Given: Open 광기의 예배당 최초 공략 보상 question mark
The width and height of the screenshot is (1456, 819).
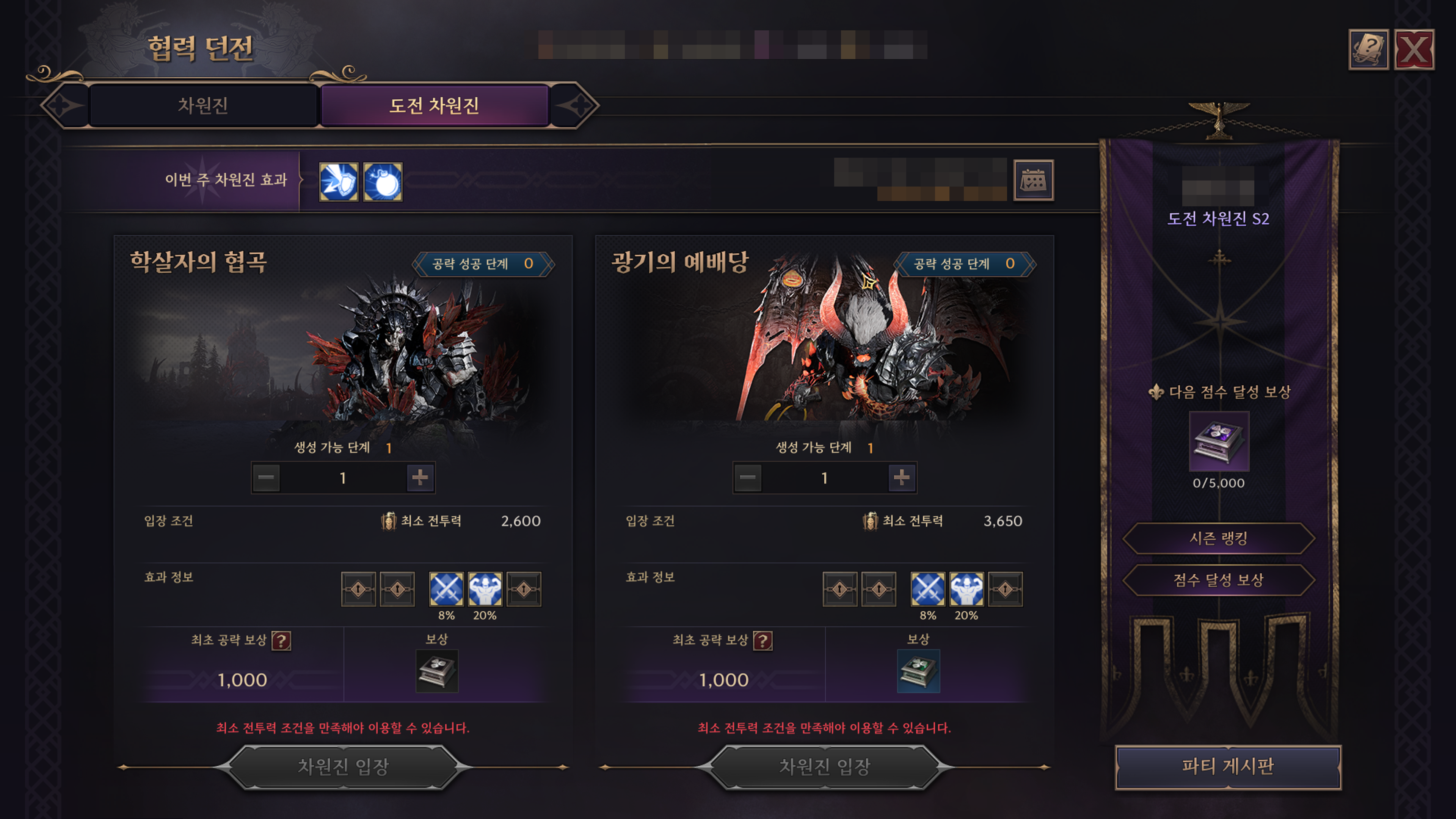Looking at the screenshot, I should pyautogui.click(x=763, y=640).
